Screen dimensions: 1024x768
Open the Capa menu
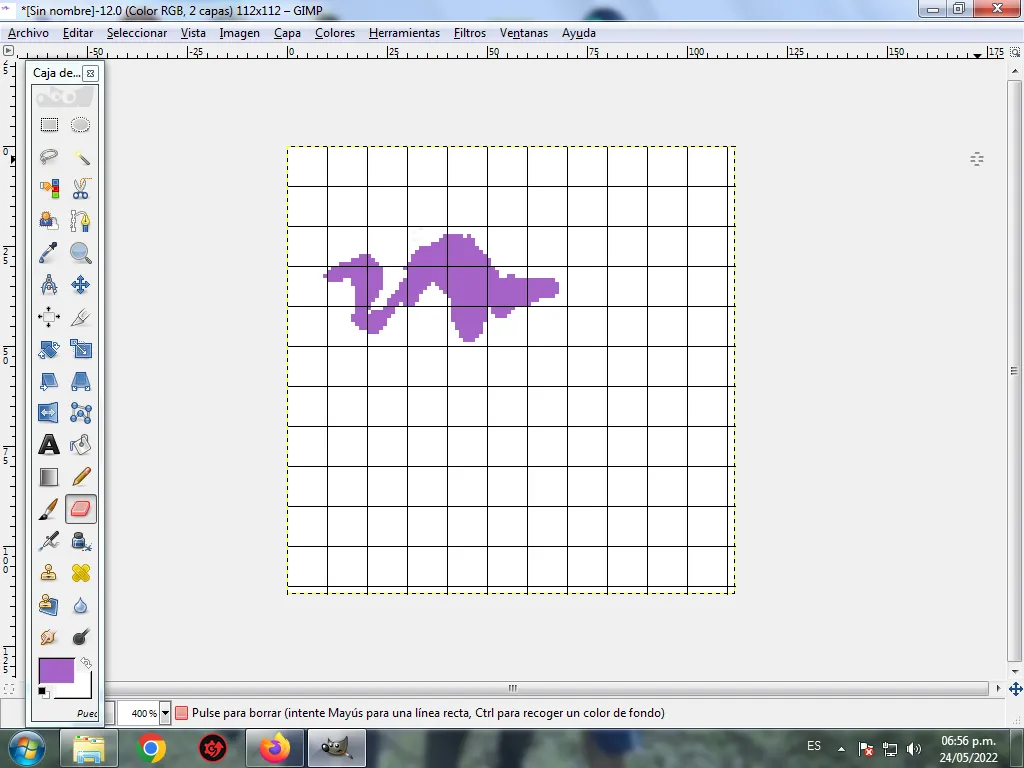coord(287,33)
